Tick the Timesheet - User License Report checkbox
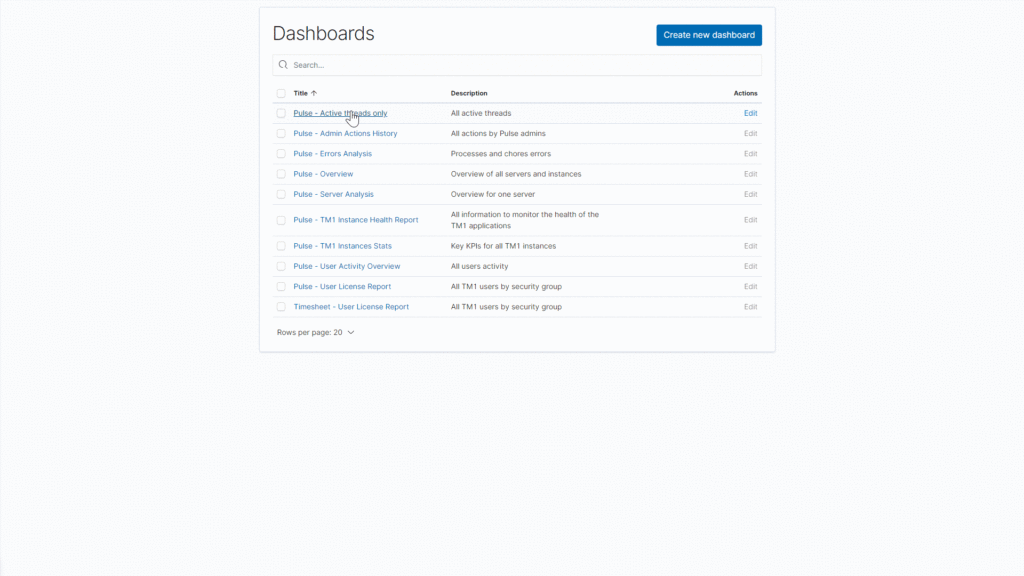Image resolution: width=1024 pixels, height=576 pixels. pyautogui.click(x=281, y=307)
